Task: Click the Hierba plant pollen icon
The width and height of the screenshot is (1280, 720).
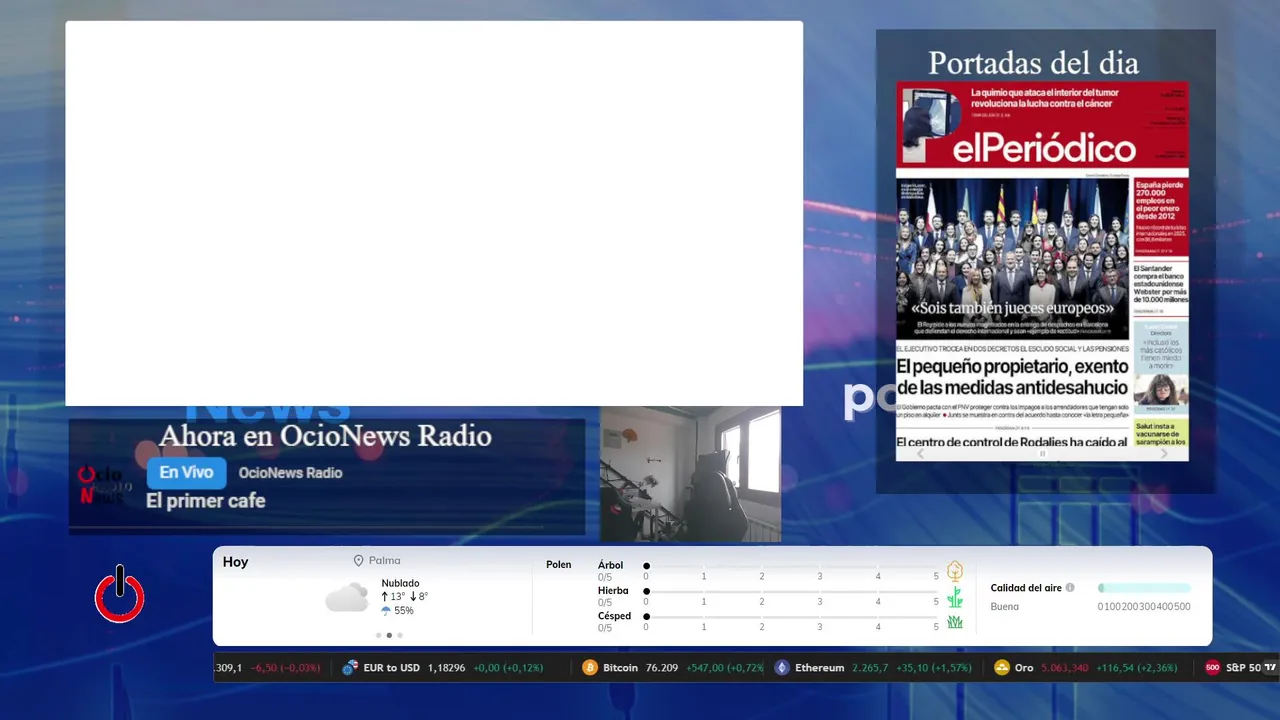Action: (x=955, y=597)
